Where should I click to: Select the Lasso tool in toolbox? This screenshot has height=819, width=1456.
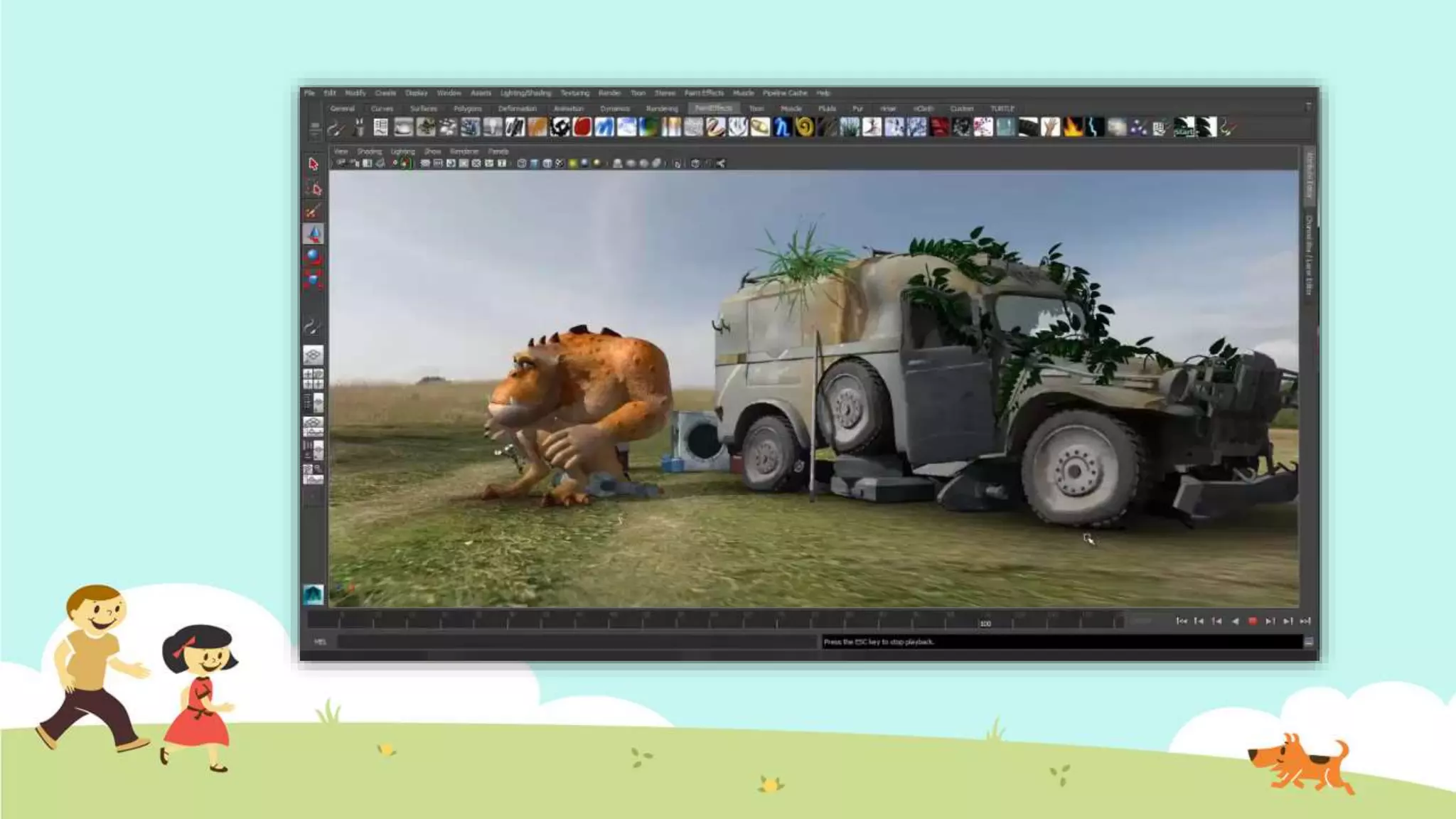click(314, 188)
